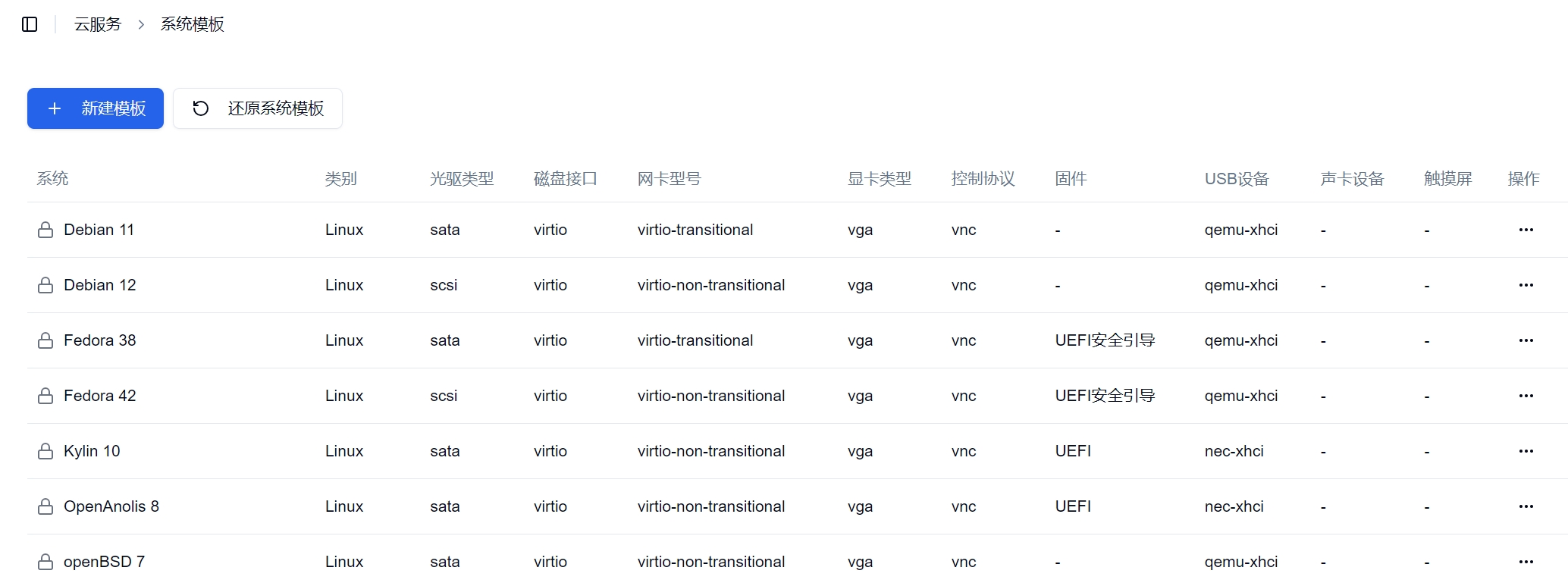
Task: Open the ellipsis menu for OpenAnolis 8
Action: click(x=1526, y=506)
